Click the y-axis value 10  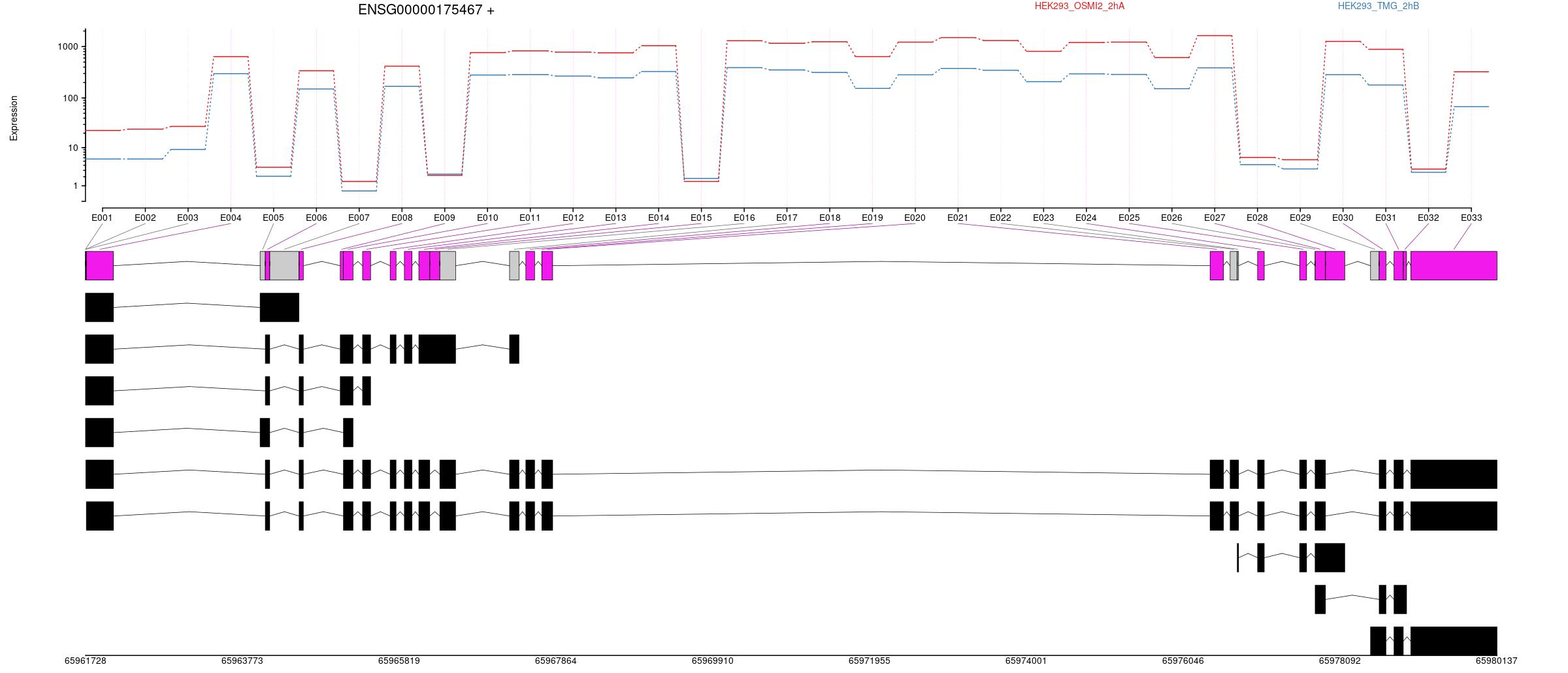[73, 148]
